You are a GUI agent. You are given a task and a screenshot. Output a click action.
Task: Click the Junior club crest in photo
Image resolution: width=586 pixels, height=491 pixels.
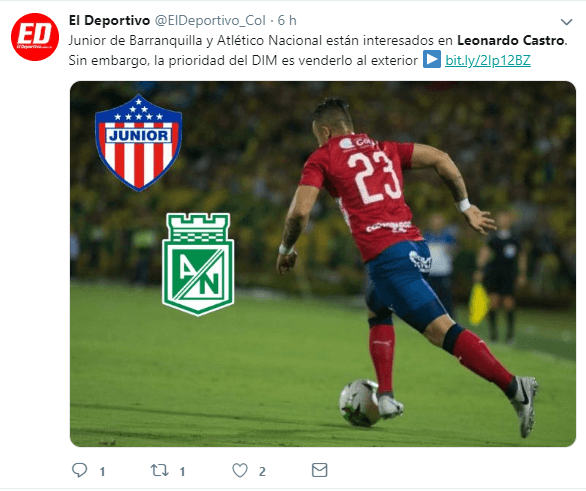(139, 143)
